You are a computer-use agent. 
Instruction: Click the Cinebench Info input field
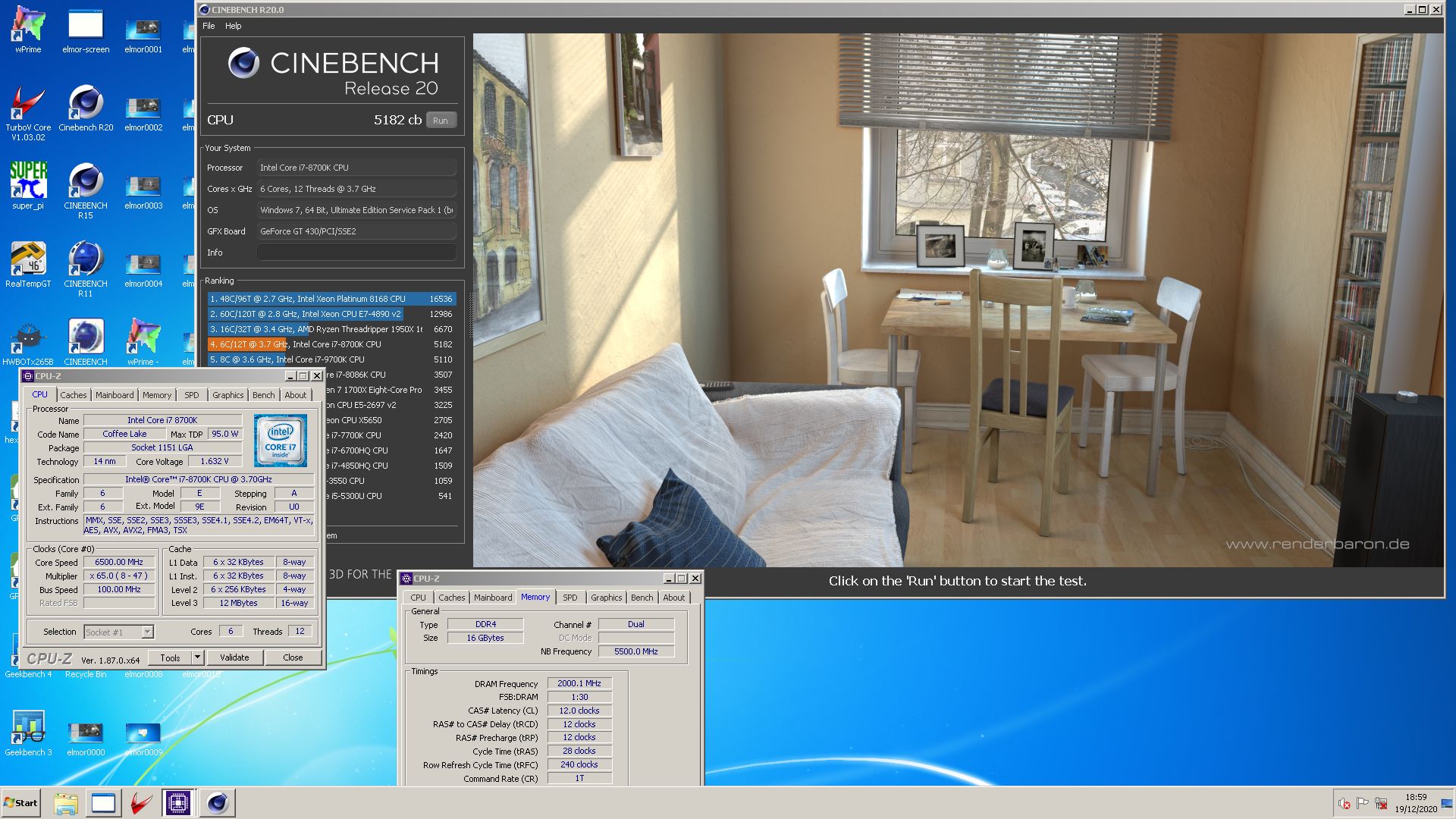click(x=356, y=253)
